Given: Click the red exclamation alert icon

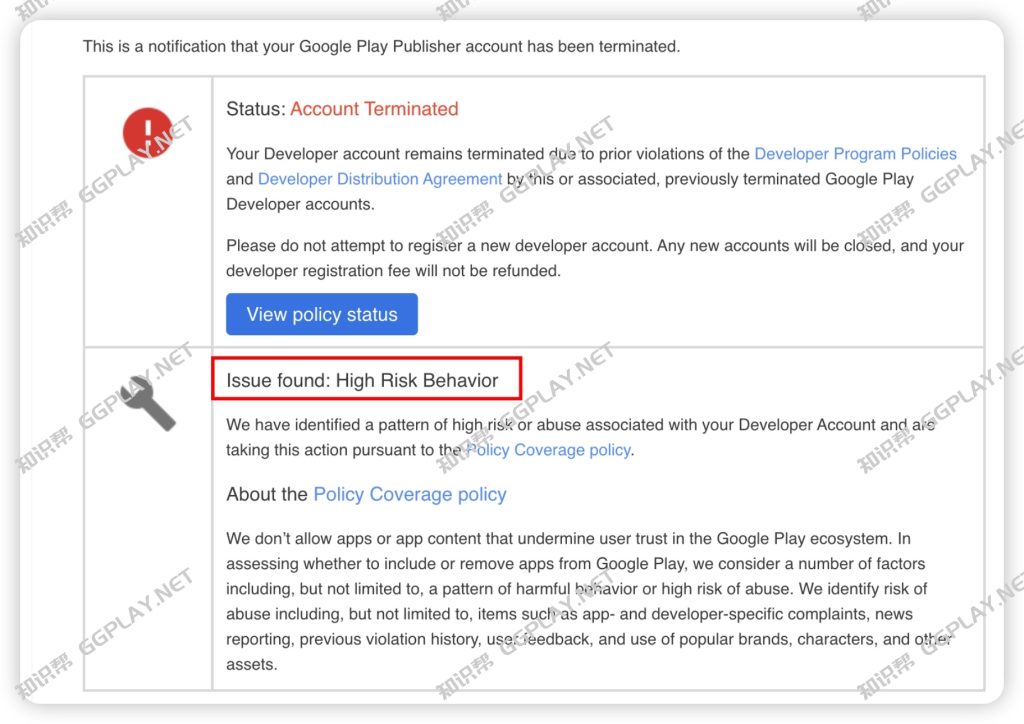Looking at the screenshot, I should [148, 133].
